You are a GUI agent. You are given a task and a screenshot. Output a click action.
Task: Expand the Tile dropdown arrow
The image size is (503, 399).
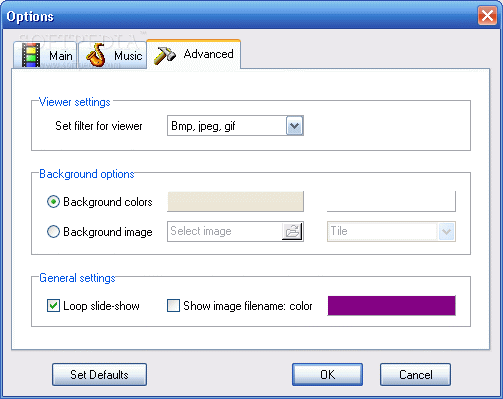(446, 231)
